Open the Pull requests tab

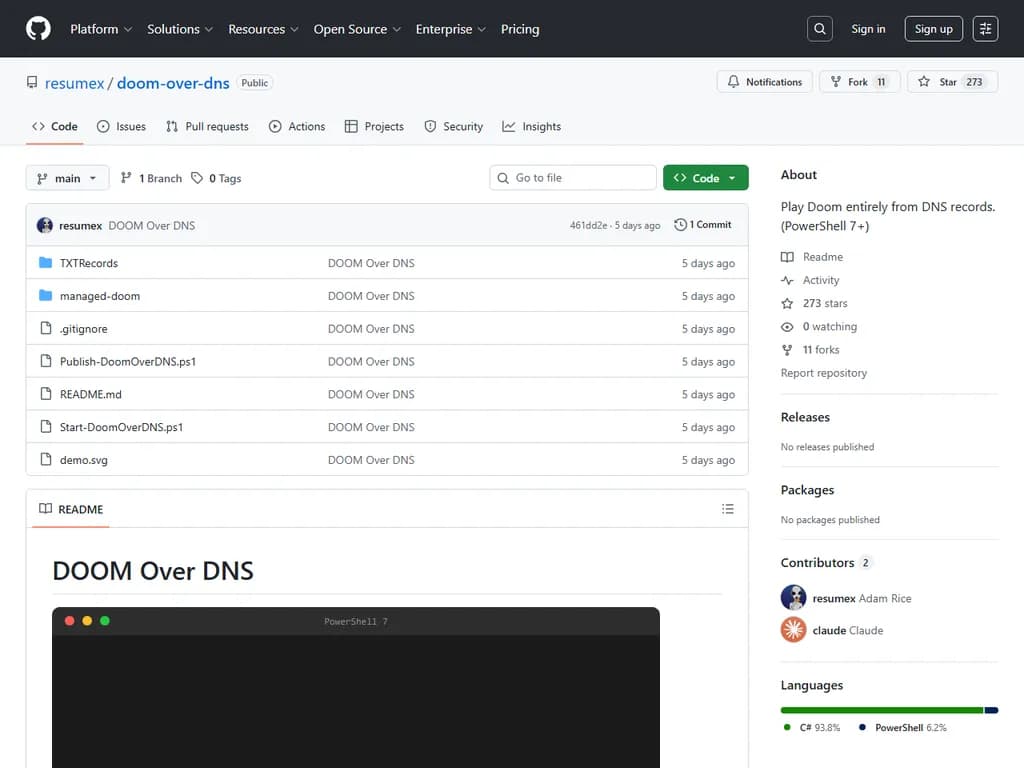[207, 127]
